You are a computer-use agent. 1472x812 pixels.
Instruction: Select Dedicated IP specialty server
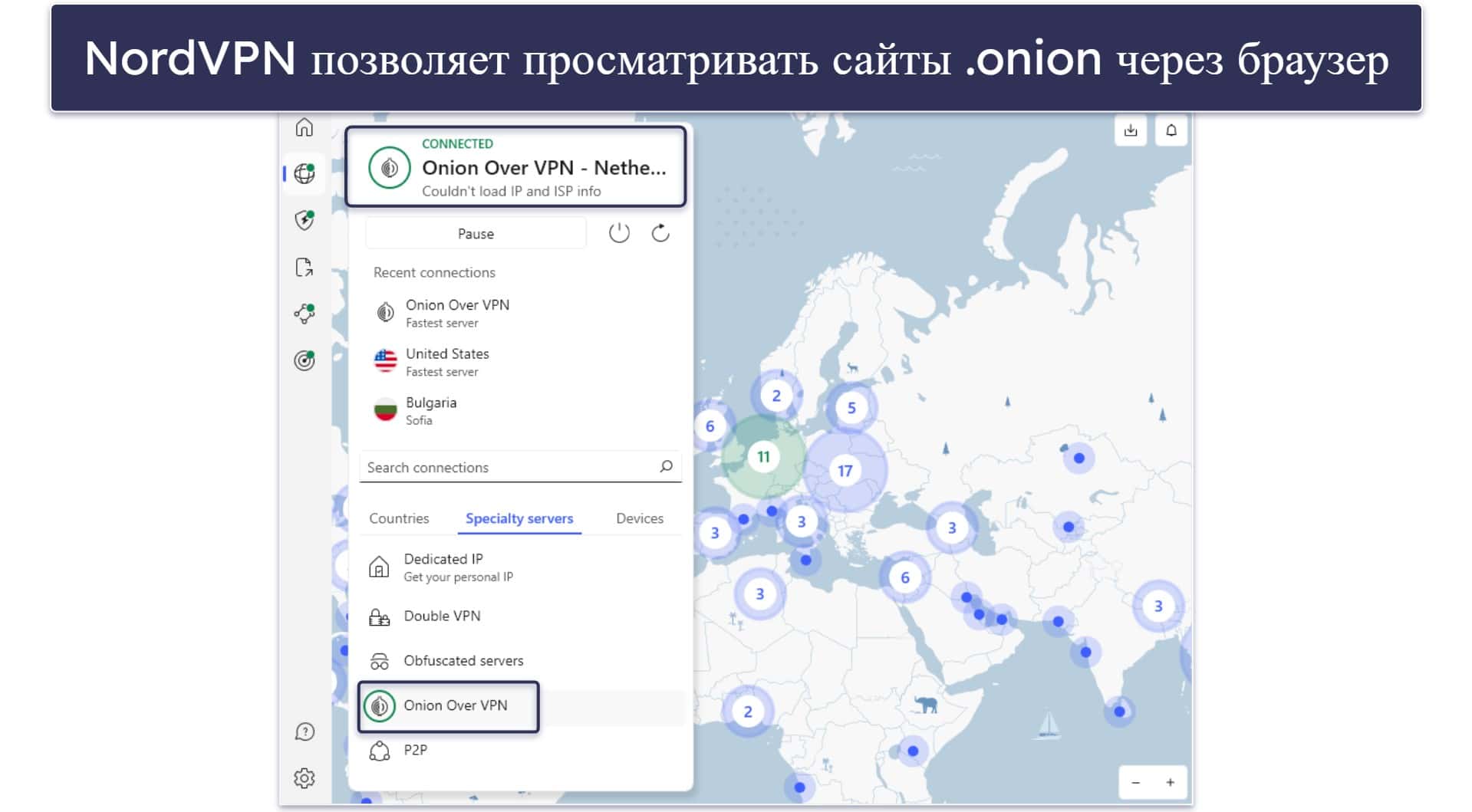click(520, 567)
